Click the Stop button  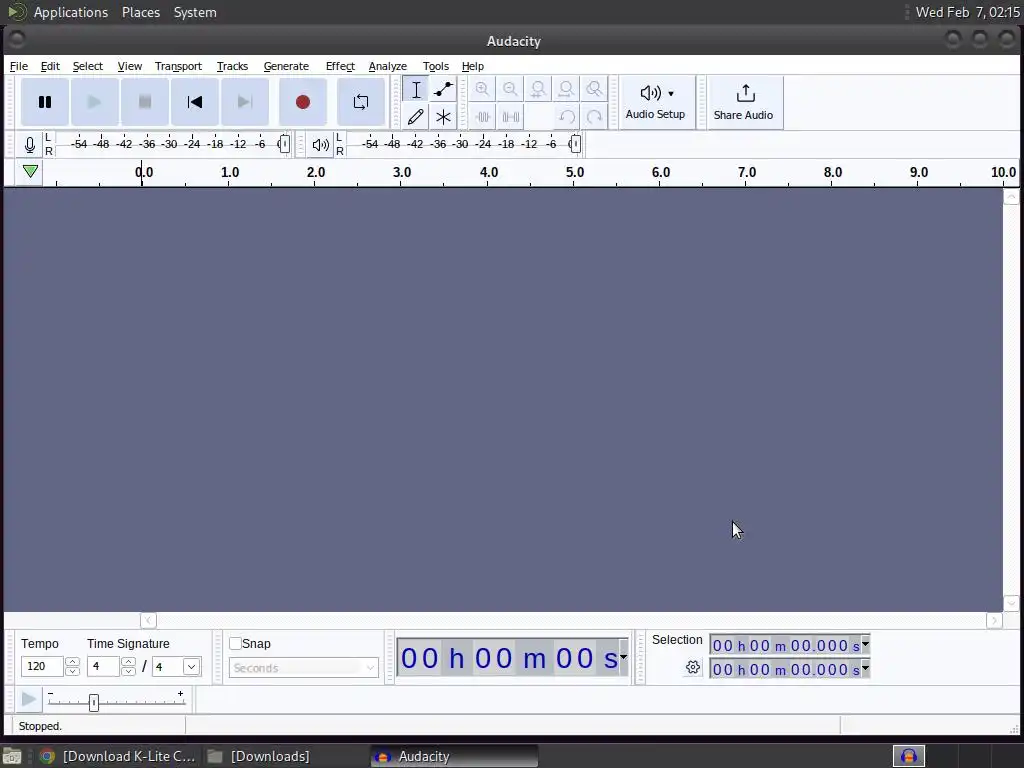pos(145,102)
